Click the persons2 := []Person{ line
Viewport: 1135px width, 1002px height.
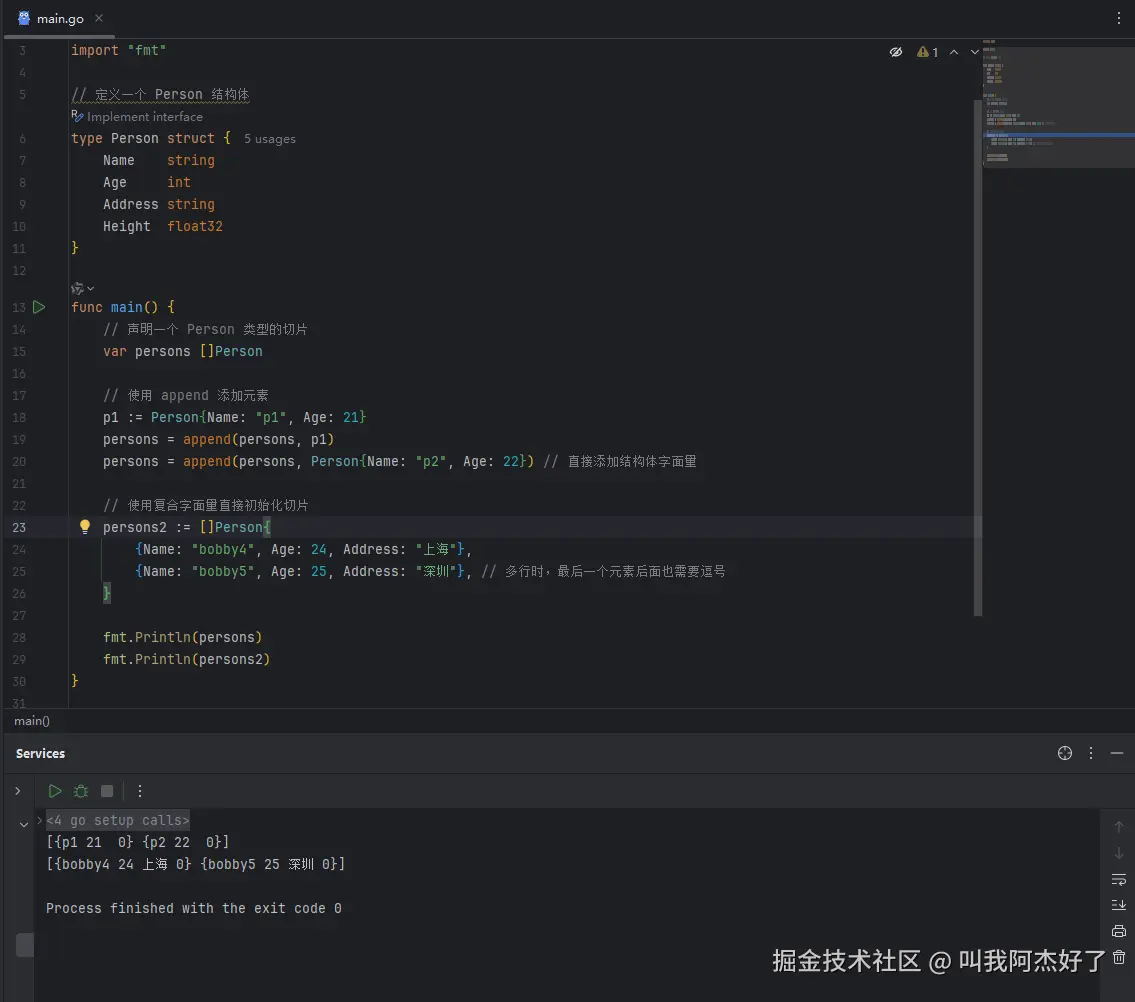[187, 527]
